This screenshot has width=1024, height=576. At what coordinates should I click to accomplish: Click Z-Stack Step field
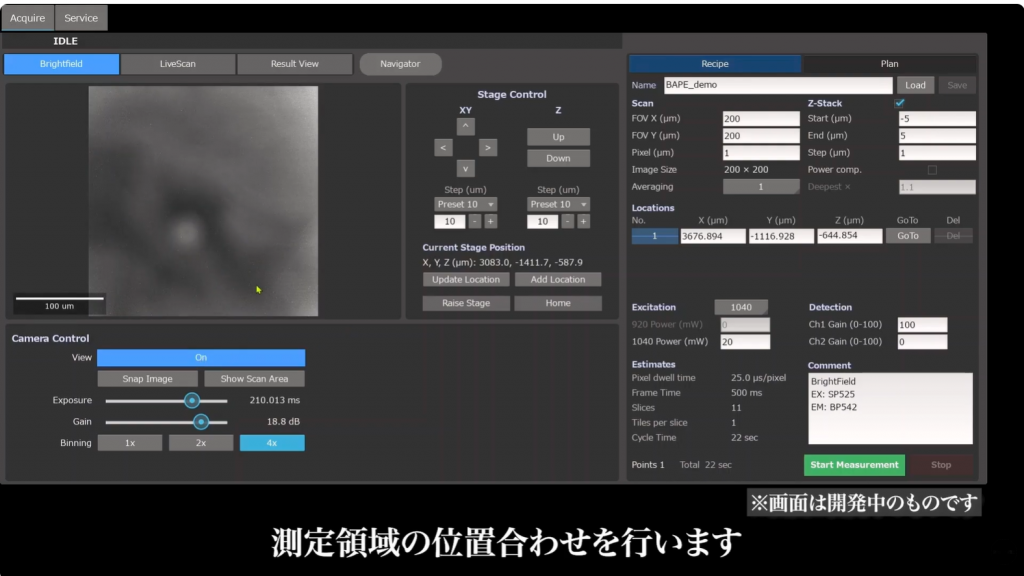pos(937,153)
